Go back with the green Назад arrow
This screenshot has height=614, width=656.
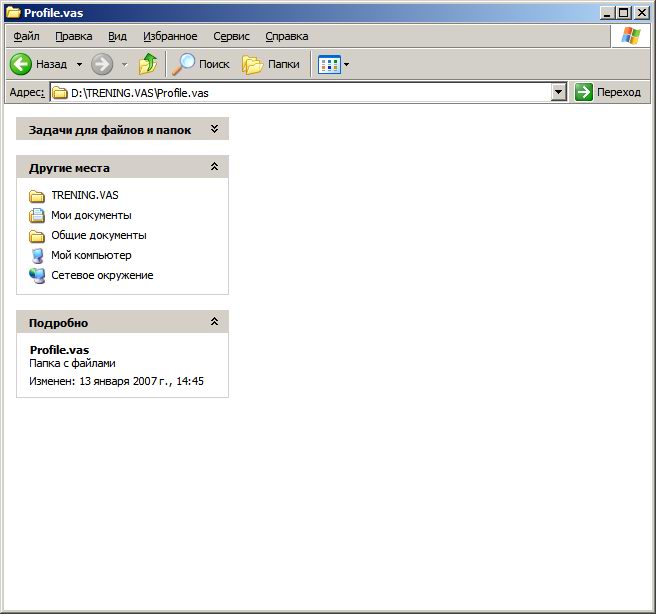(x=38, y=64)
